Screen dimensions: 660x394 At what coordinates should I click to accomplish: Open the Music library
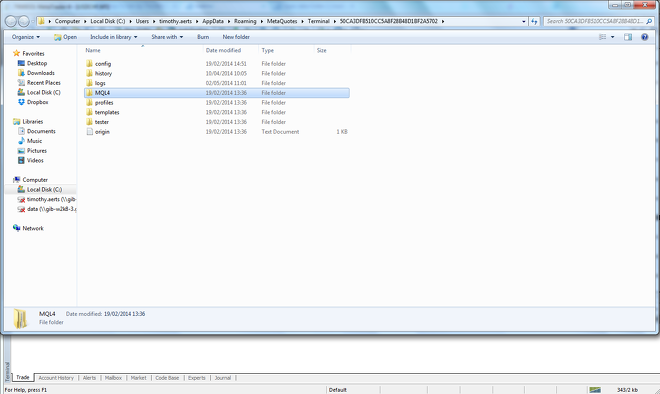[x=30, y=141]
